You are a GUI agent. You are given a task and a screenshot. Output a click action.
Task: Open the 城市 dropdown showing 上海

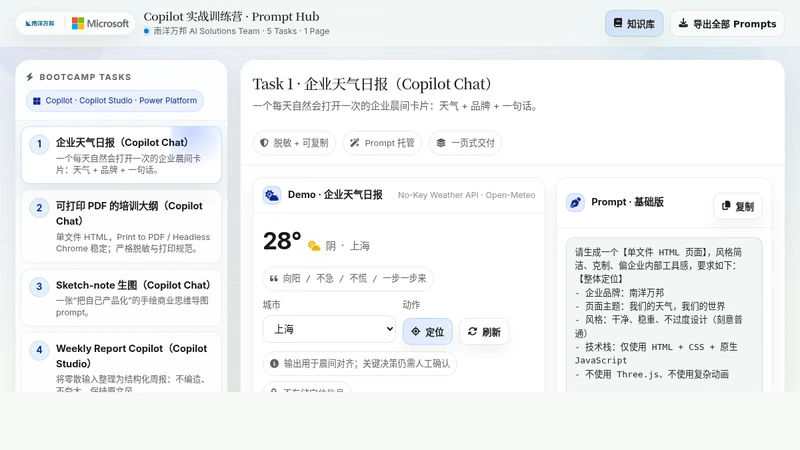tap(330, 329)
